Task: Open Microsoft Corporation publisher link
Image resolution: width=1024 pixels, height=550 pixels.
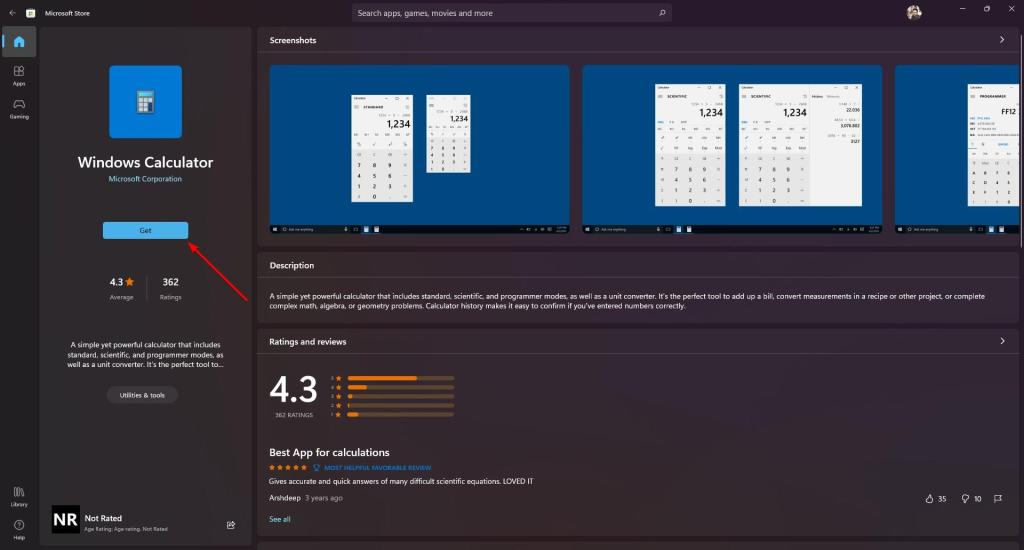Action: [145, 179]
